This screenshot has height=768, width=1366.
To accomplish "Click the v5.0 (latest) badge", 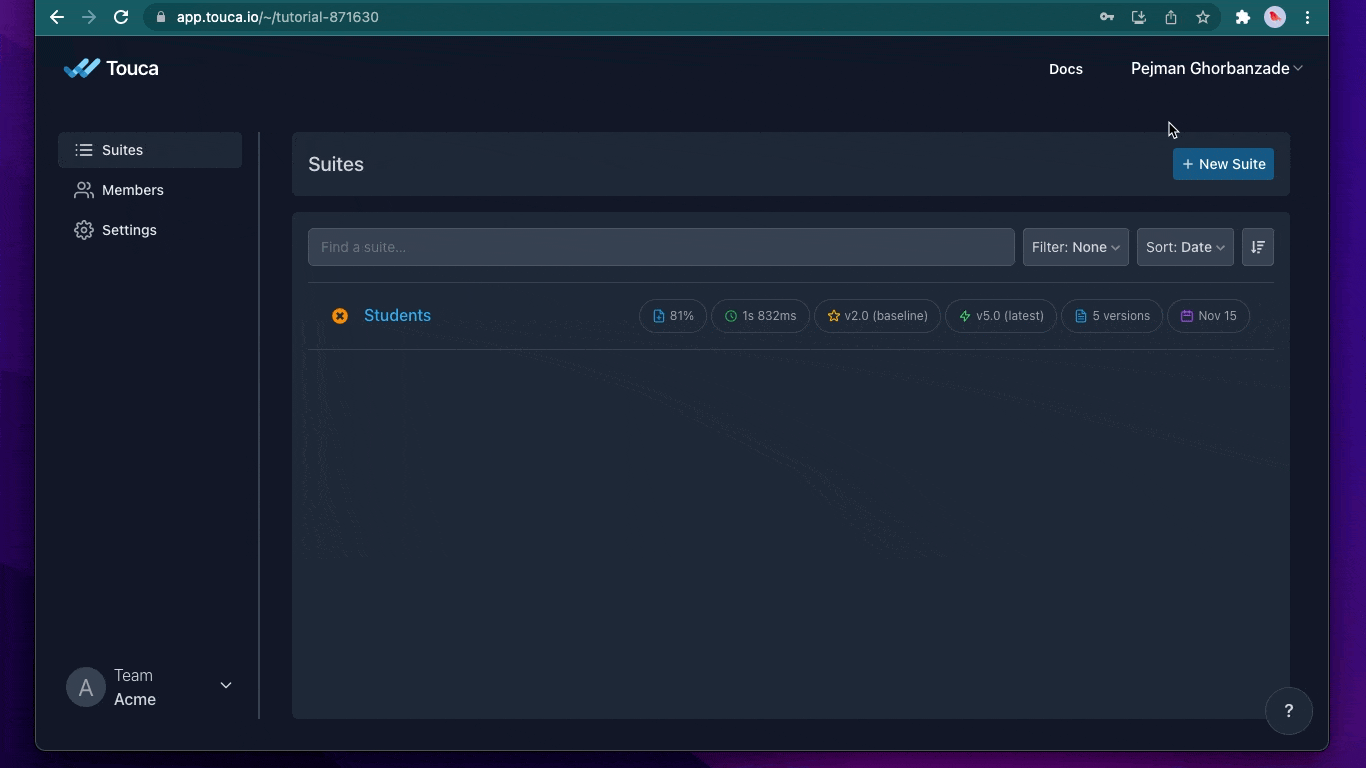I will pos(1001,316).
